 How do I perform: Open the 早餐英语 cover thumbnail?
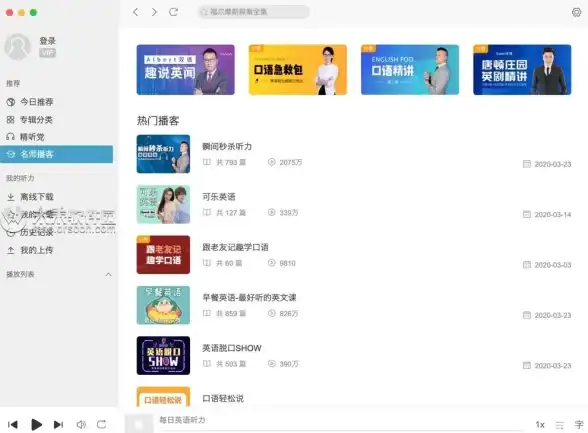coord(163,305)
